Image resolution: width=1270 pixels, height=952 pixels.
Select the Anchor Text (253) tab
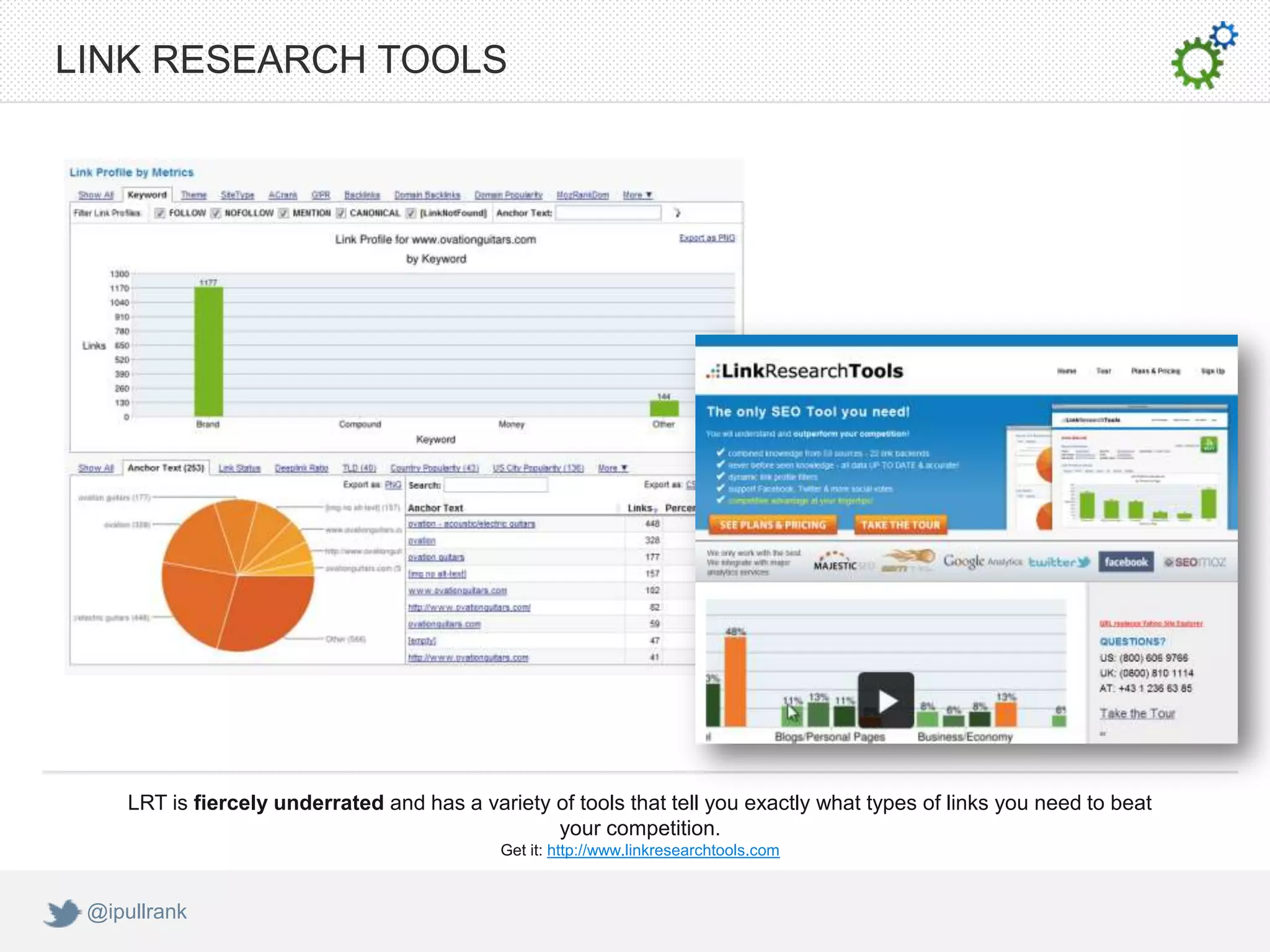point(166,468)
